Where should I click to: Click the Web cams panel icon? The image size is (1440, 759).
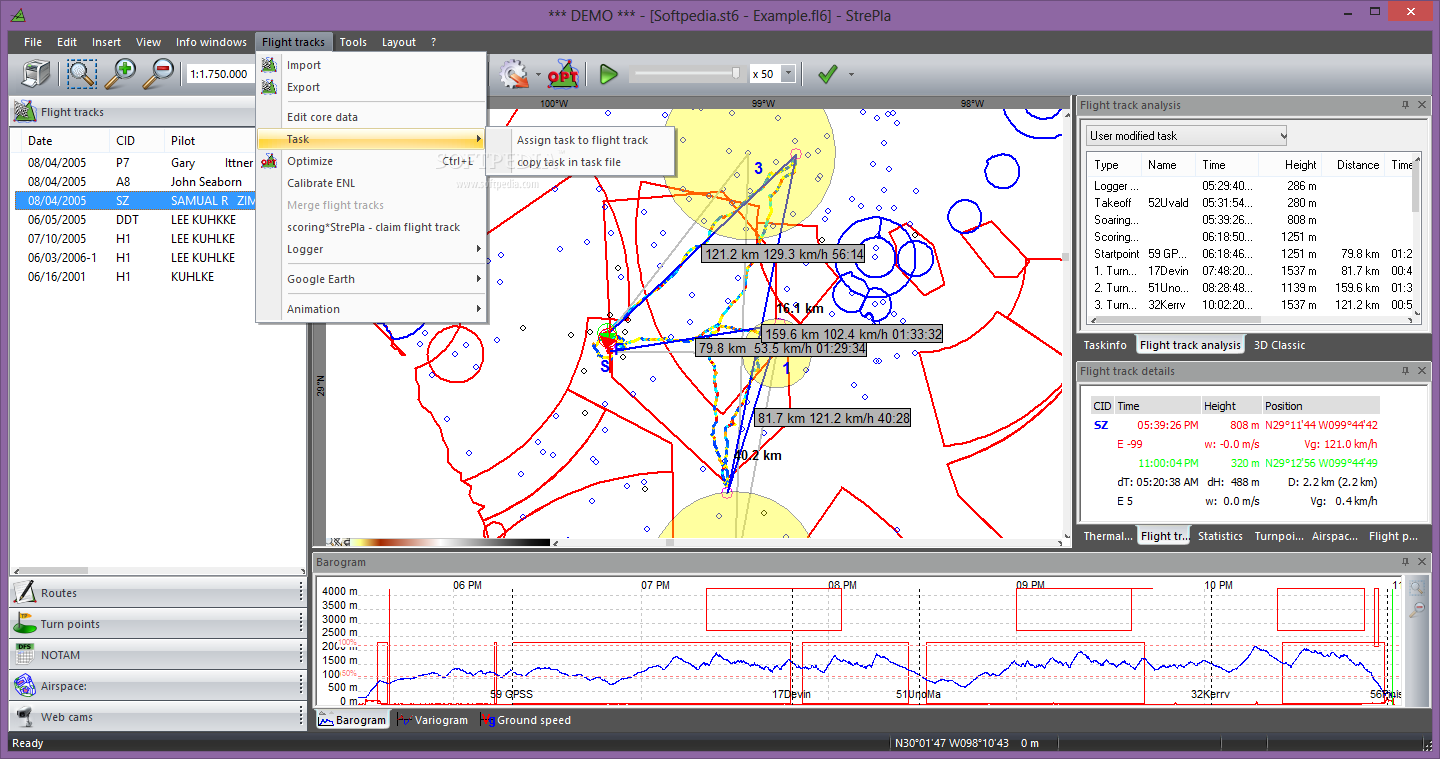click(25, 717)
